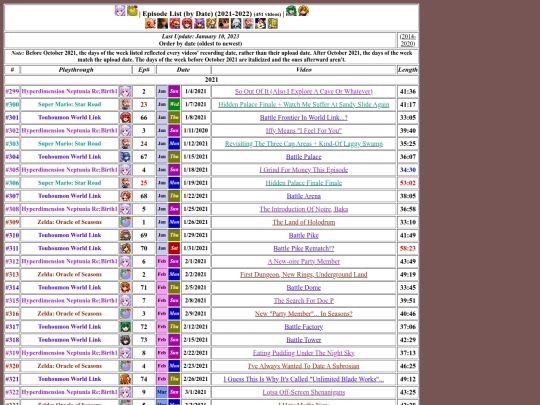
Task: Open the 'Hidden Palace Finale Finale' video link
Action: coord(304,183)
